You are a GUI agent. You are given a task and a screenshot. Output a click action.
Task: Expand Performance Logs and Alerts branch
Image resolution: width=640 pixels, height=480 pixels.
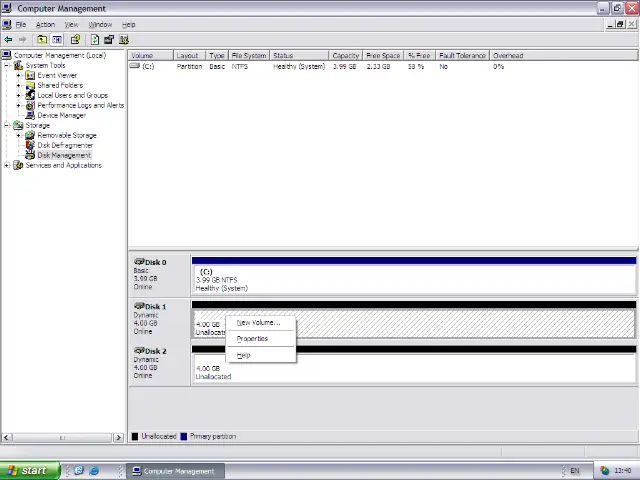18,105
